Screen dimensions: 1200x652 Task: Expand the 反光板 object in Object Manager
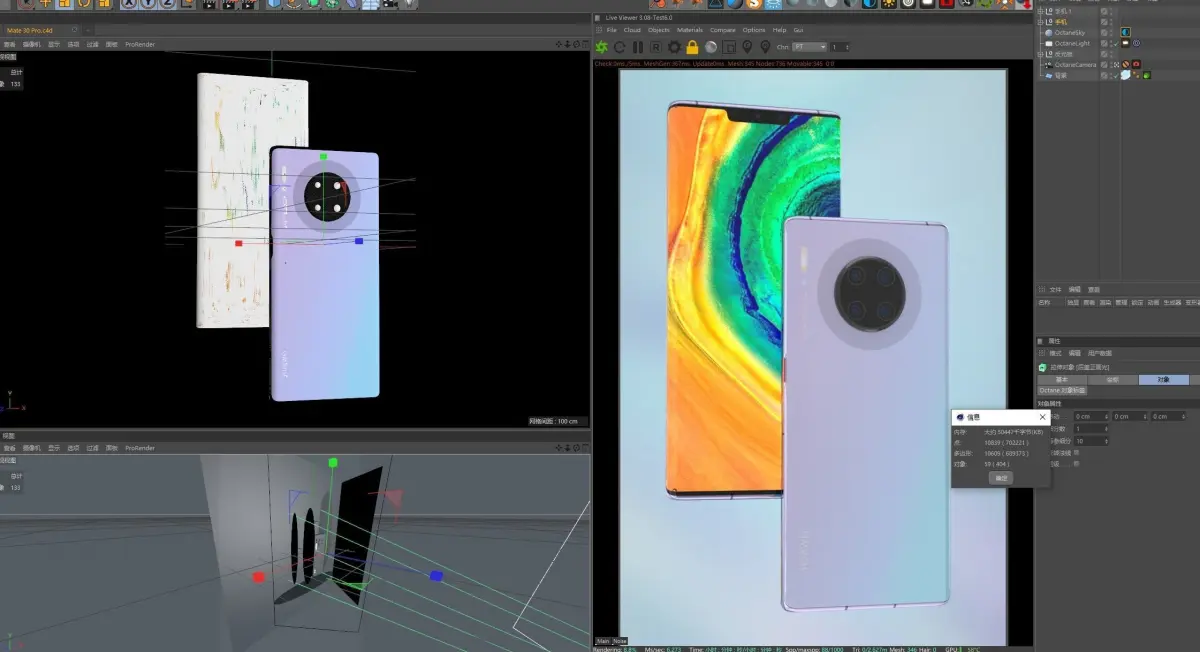1040,54
